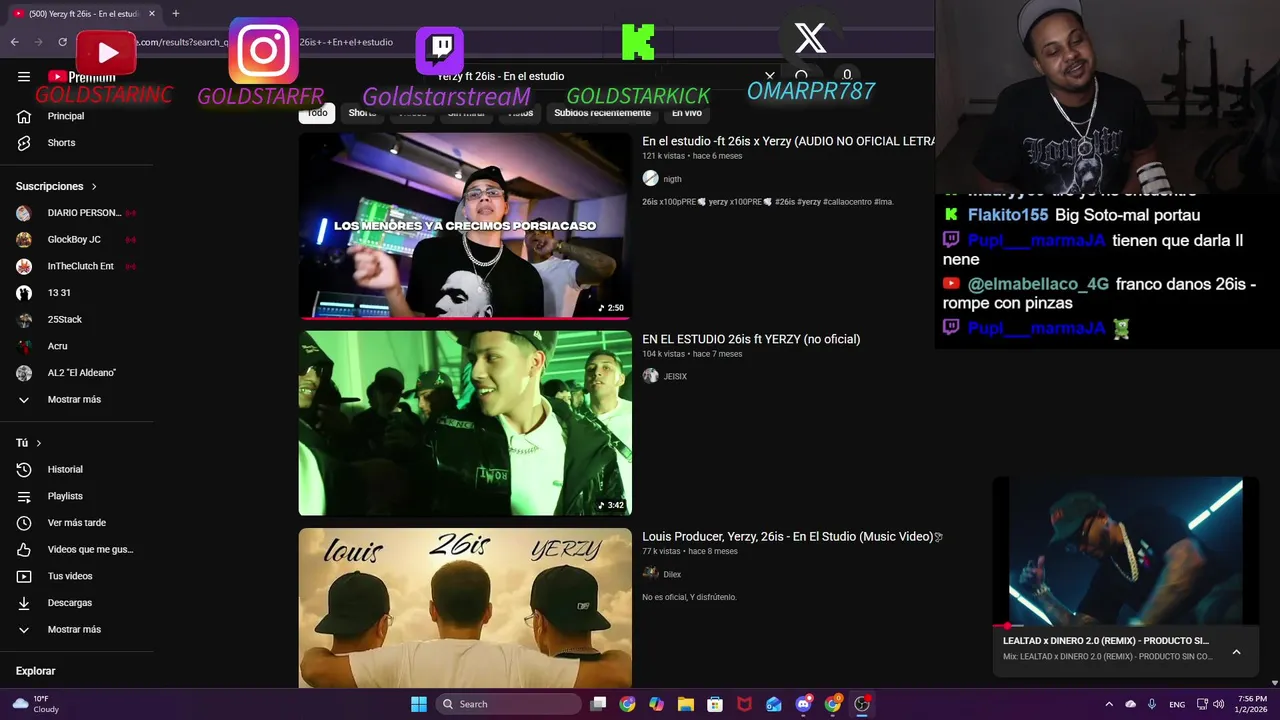Viewport: 1280px width, 720px height.
Task: Click the taskbar Search box
Action: [x=508, y=704]
